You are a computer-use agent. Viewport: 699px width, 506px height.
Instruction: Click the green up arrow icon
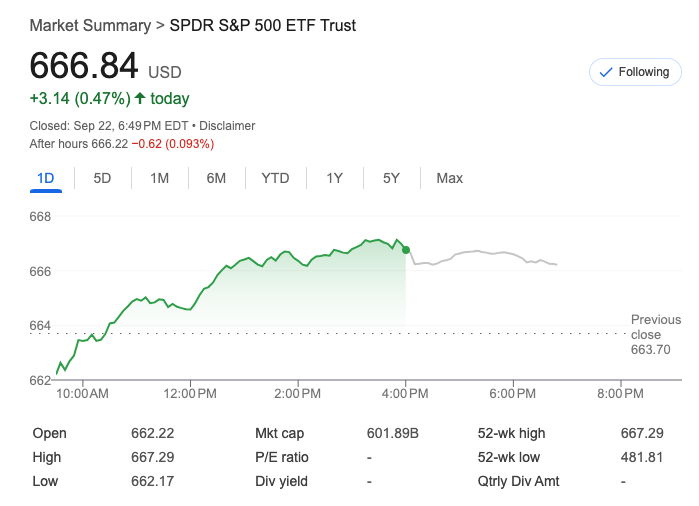140,98
